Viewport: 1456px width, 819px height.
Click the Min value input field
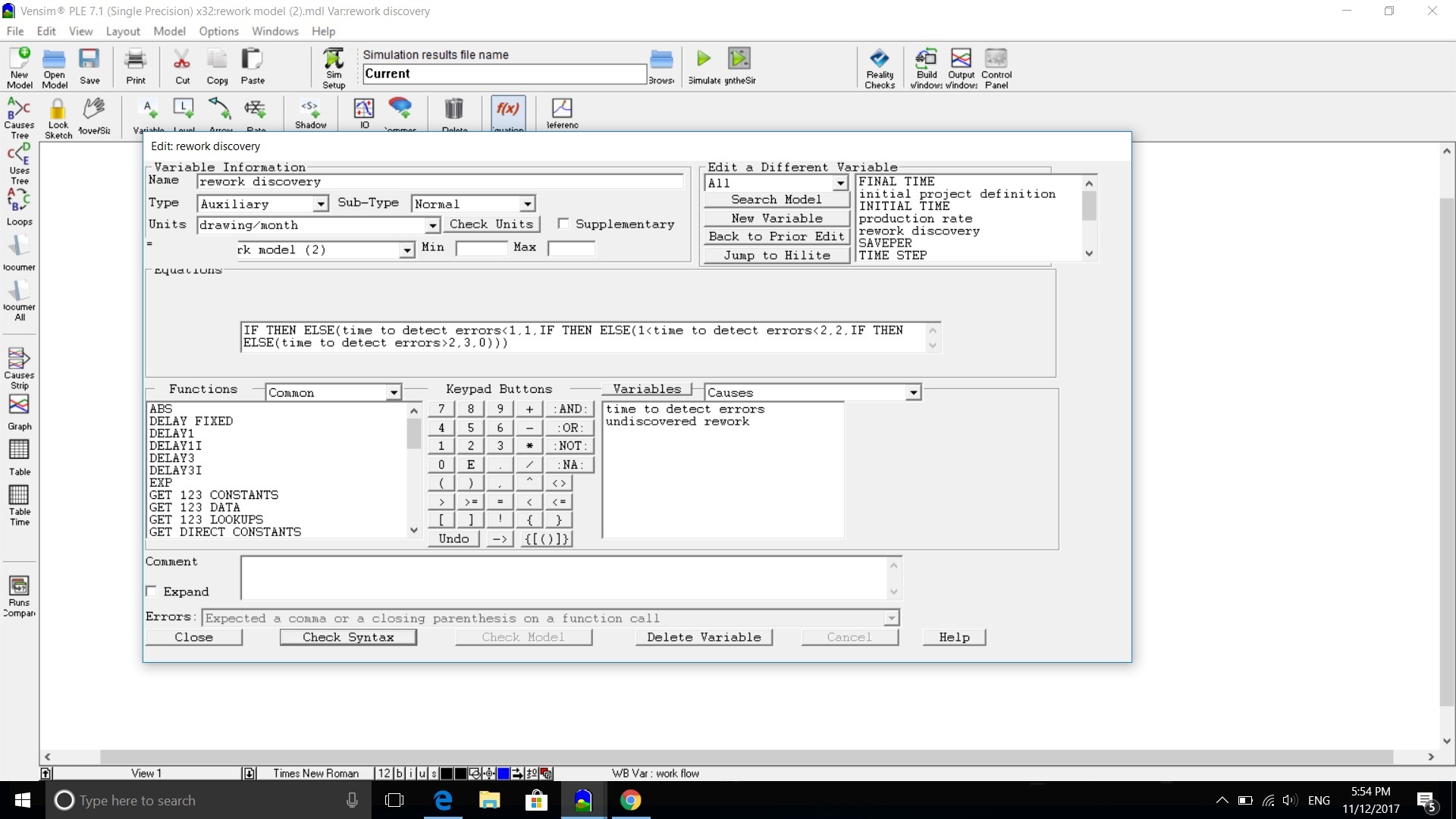pyautogui.click(x=482, y=248)
